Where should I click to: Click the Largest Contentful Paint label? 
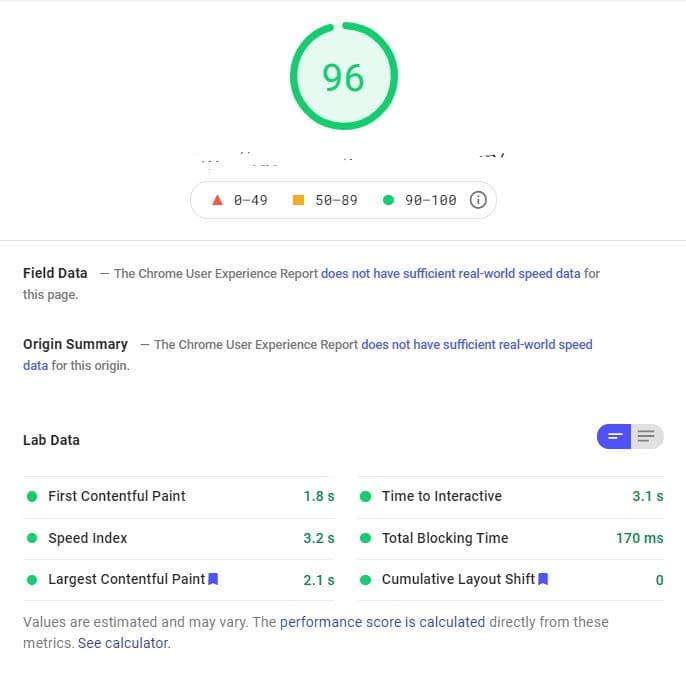point(126,579)
